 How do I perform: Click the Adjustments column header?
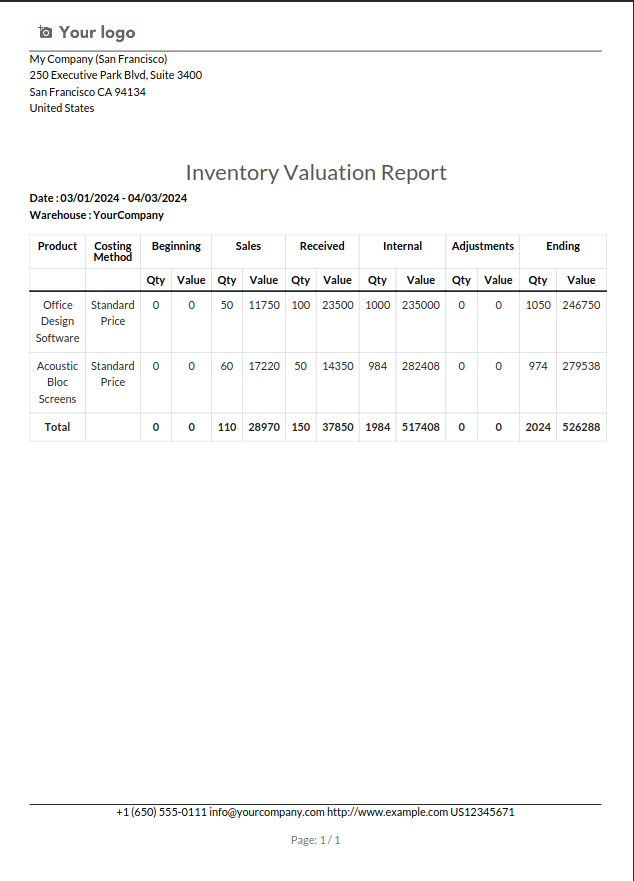(x=482, y=246)
